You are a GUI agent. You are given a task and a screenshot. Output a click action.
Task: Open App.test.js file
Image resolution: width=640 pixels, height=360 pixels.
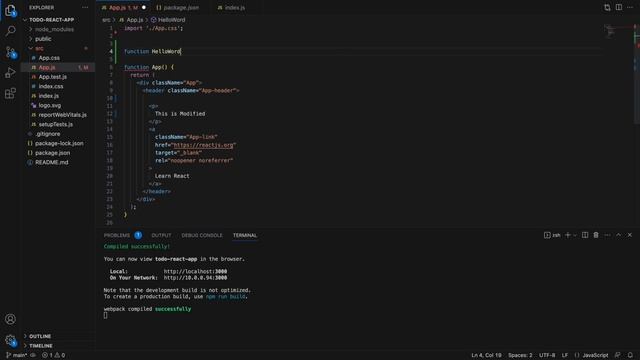click(x=53, y=77)
